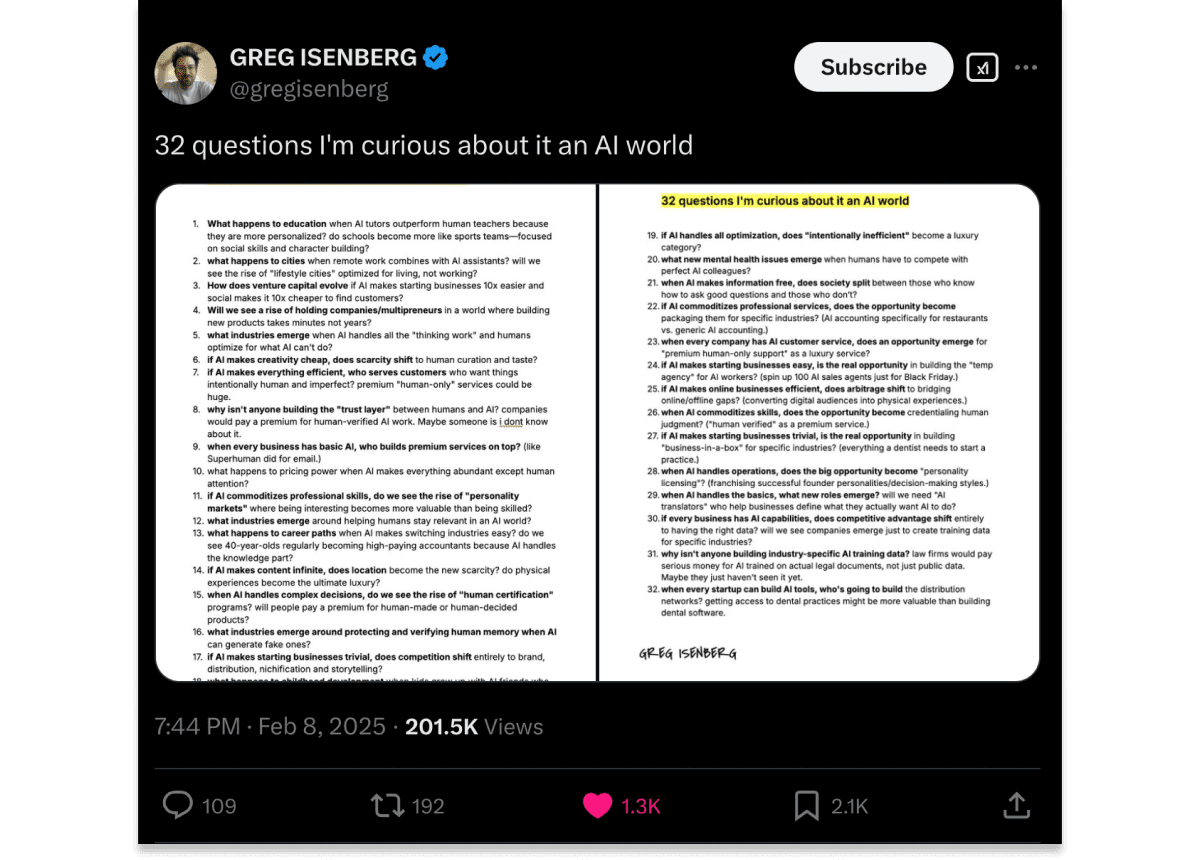Click the 7:44 PM Feb 8, 2025 timestamp

[x=270, y=727]
